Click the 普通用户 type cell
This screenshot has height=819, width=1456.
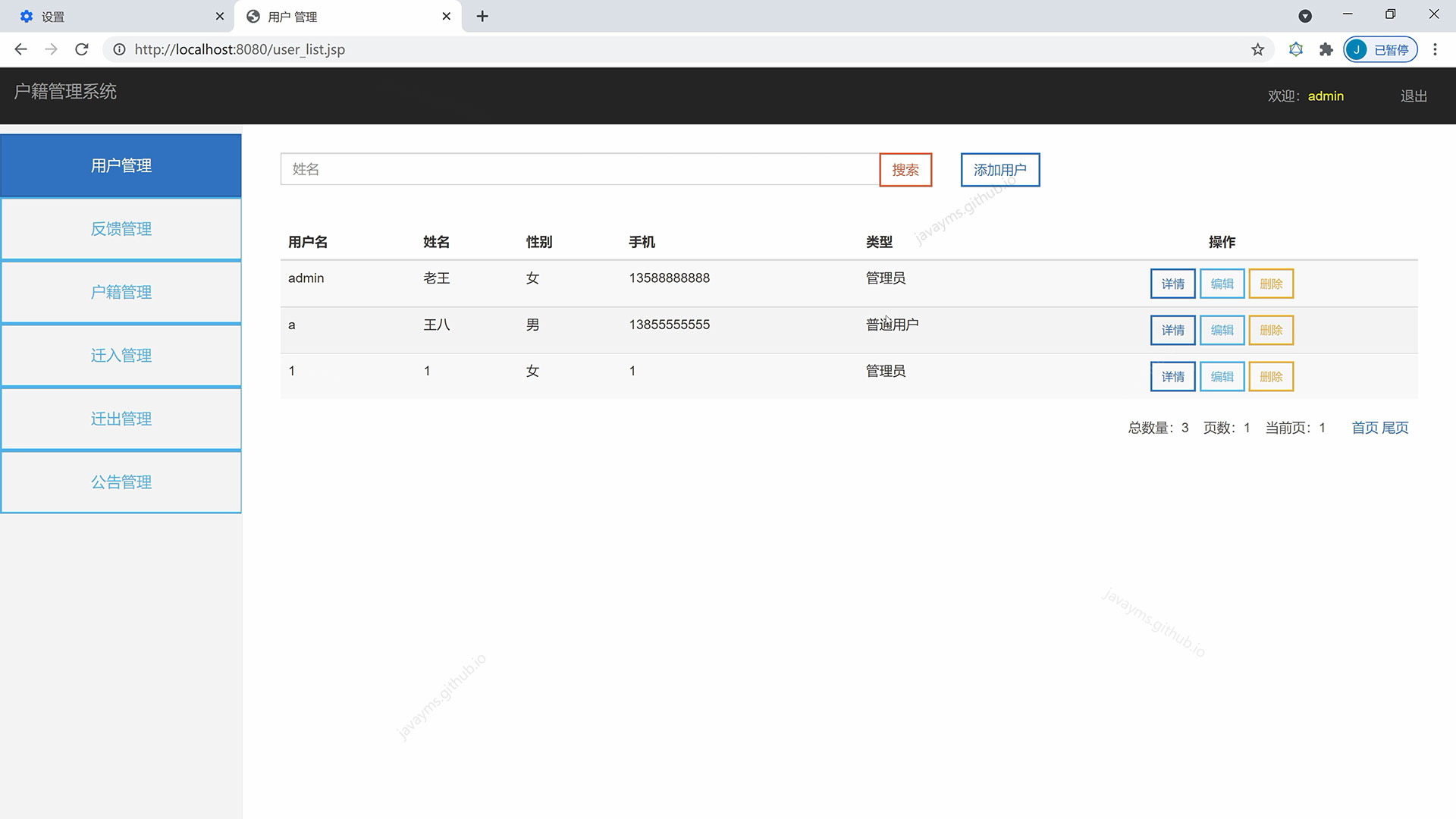tap(893, 325)
